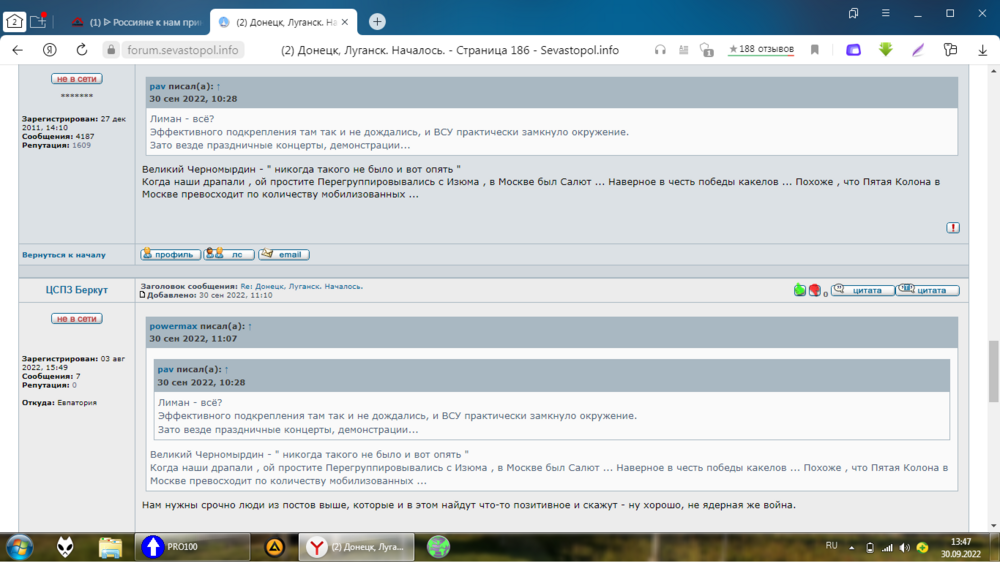This screenshot has height=585, width=1000.
Task: Click pav in the top quote header
Action: pyautogui.click(x=158, y=86)
